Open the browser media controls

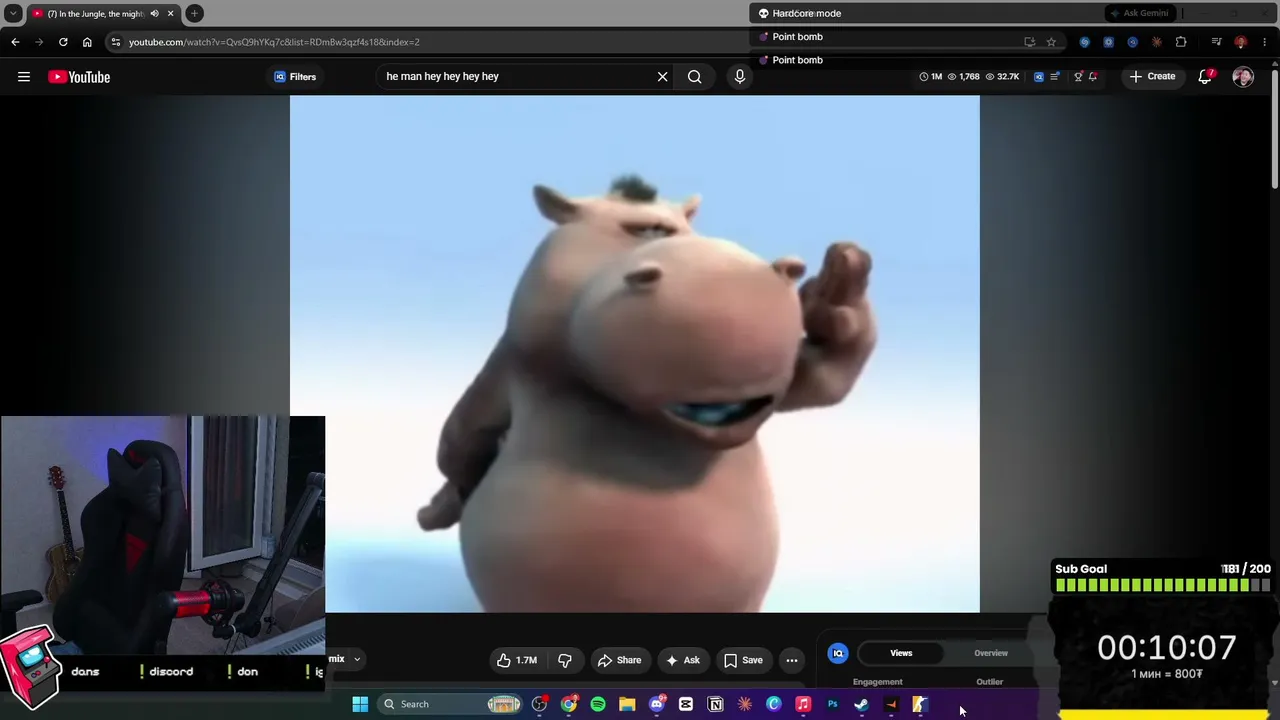coord(1216,42)
